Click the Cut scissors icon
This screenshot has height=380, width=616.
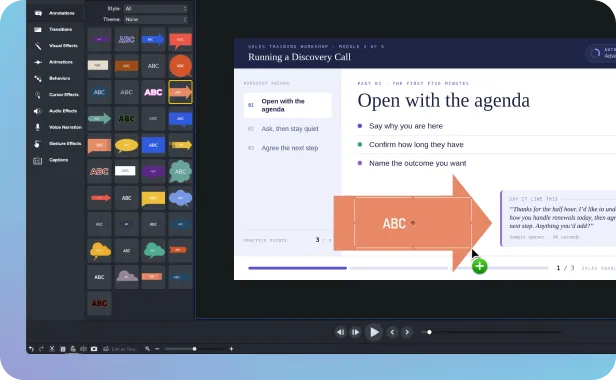click(52, 349)
